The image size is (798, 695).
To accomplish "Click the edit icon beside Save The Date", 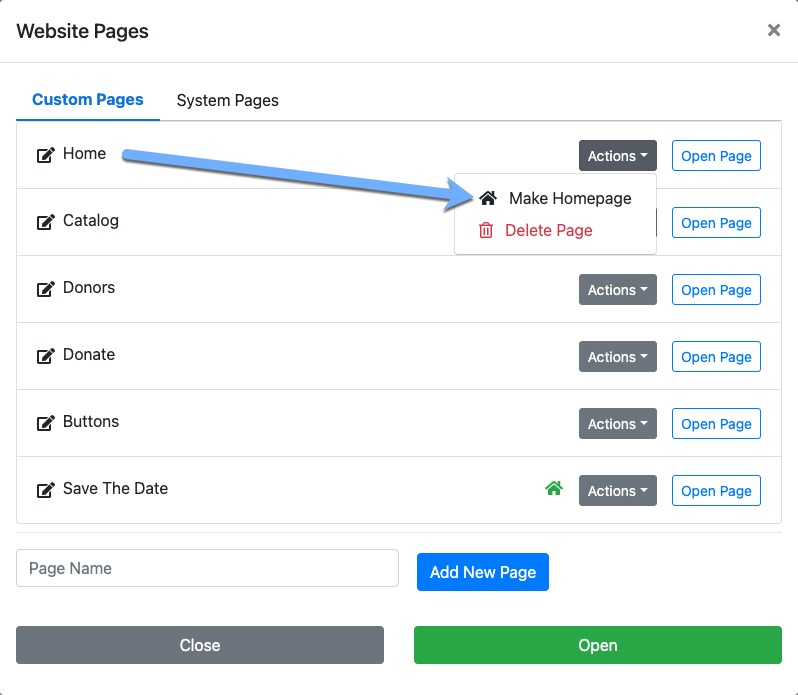I will click(x=45, y=490).
